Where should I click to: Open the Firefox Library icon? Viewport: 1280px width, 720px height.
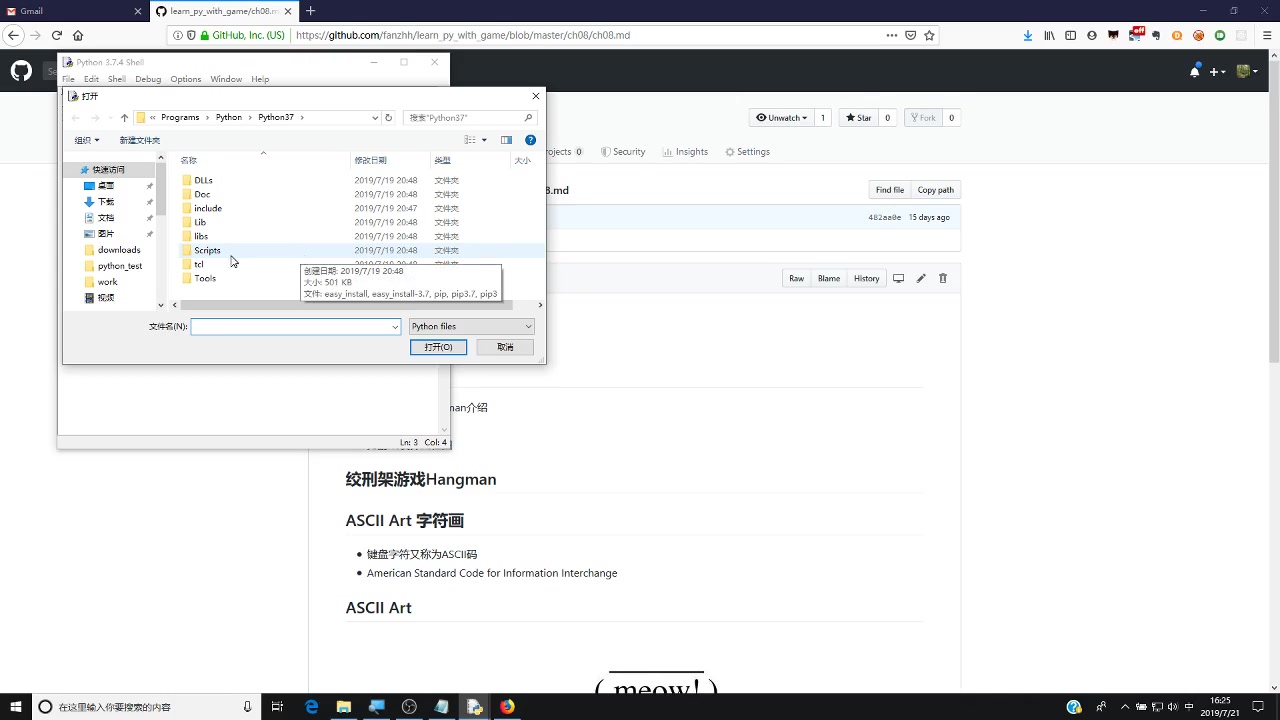1050,35
